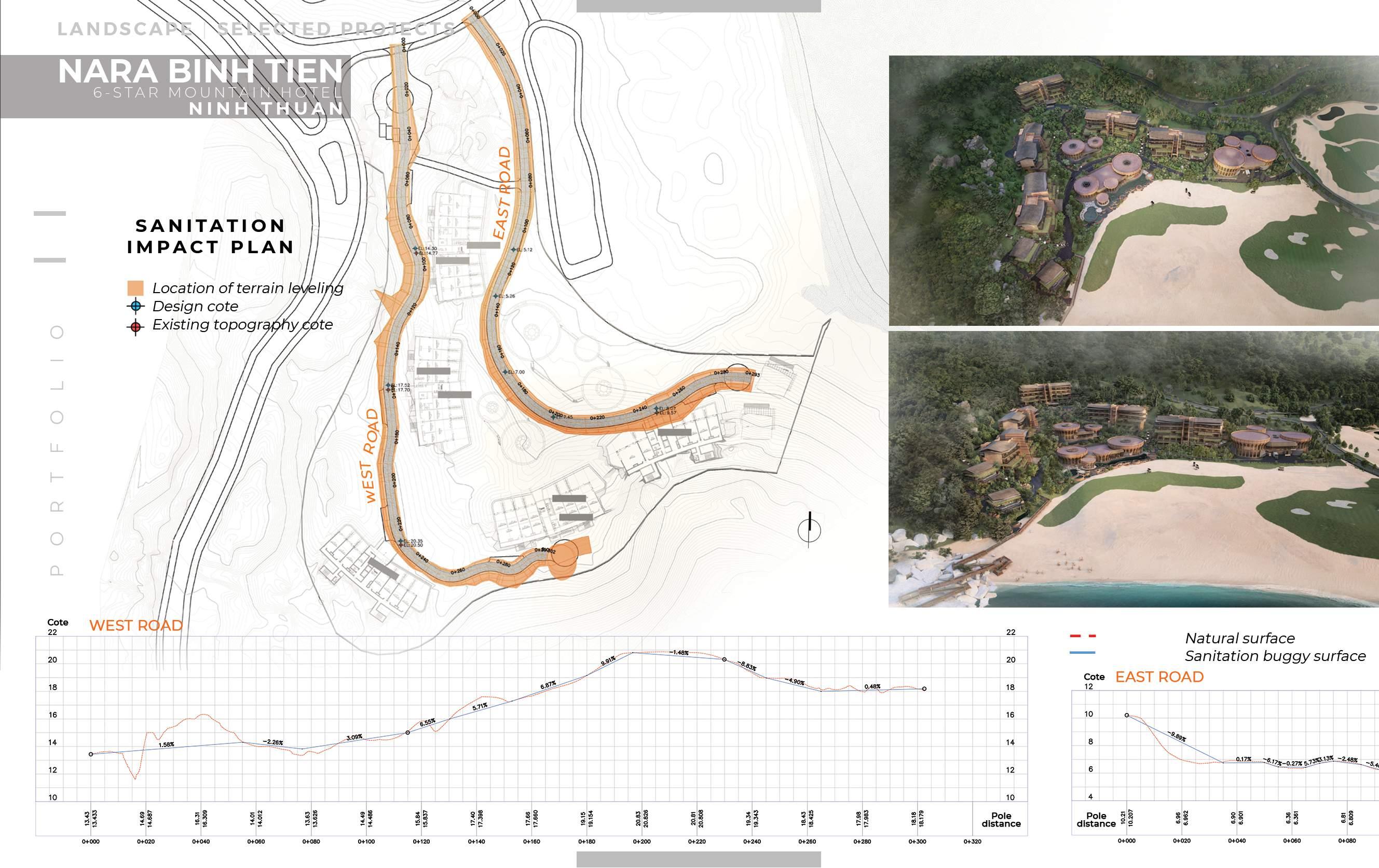
Task: Click the red Existing topography cote marker
Action: point(136,327)
